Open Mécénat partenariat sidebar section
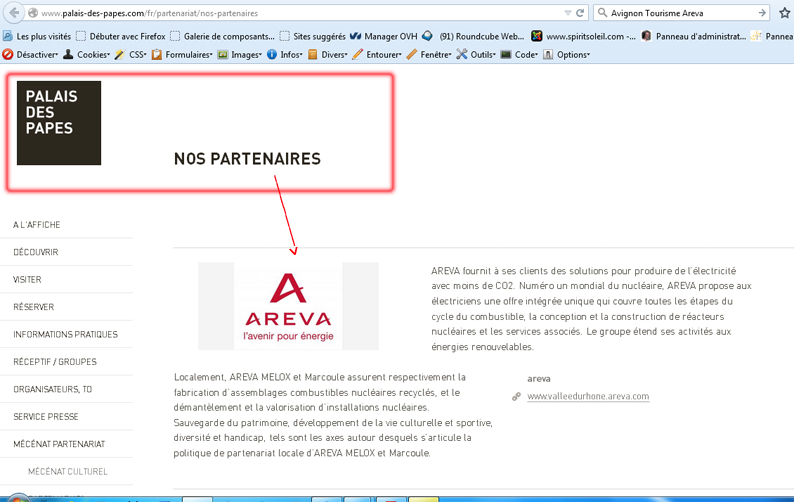This screenshot has height=502, width=794. [x=59, y=444]
